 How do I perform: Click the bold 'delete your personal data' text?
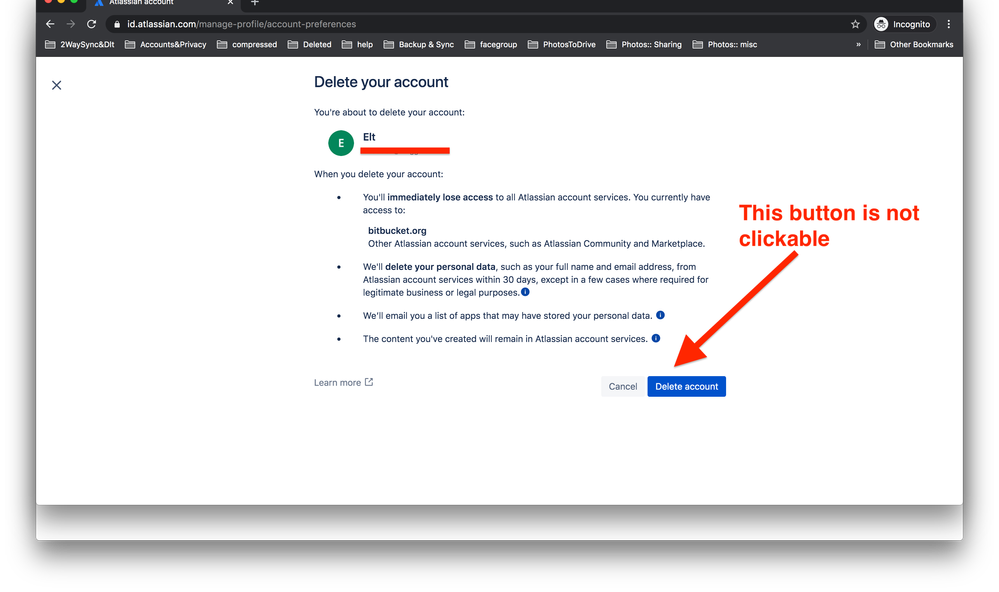coord(440,267)
